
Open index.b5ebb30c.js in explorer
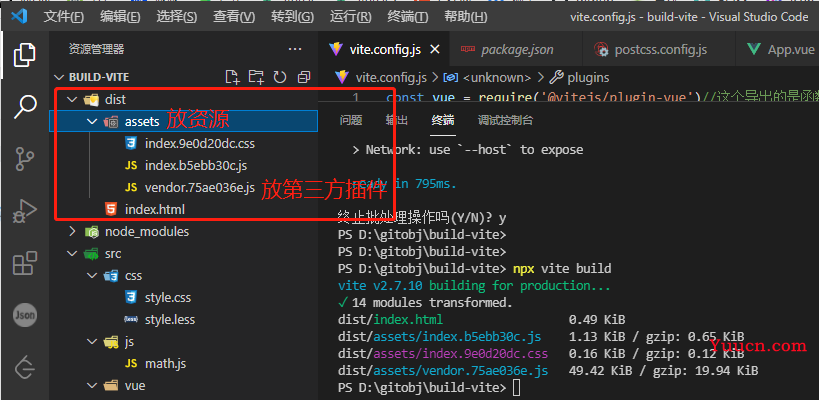tap(196, 166)
